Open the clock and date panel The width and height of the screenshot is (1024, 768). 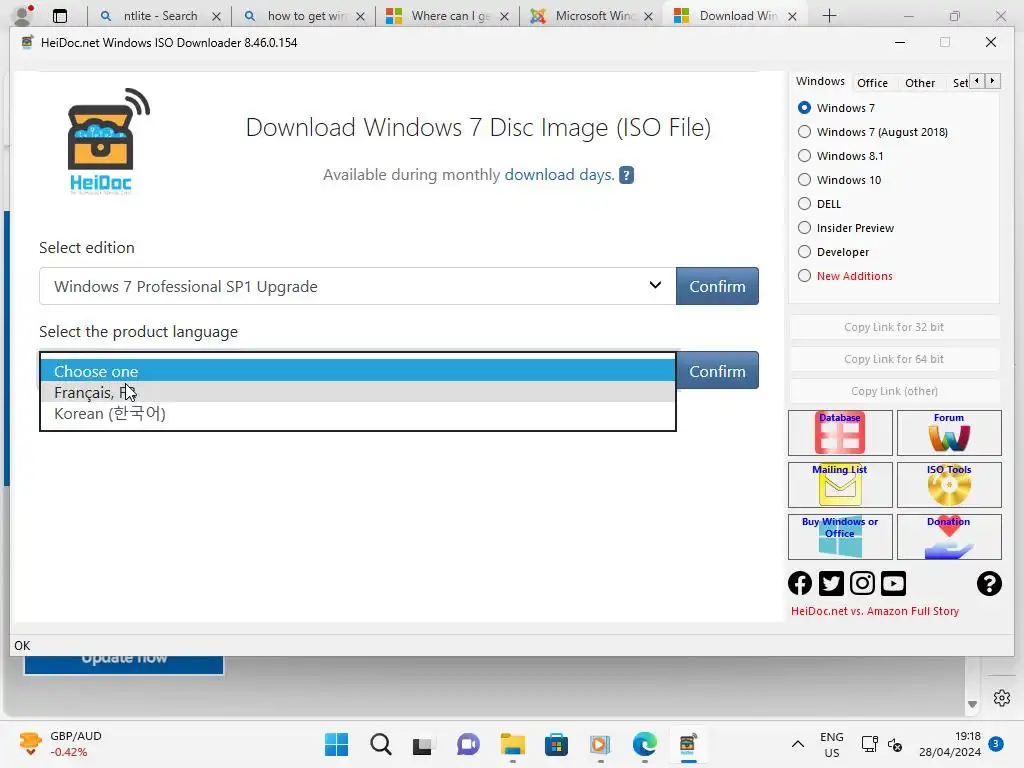[x=950, y=744]
